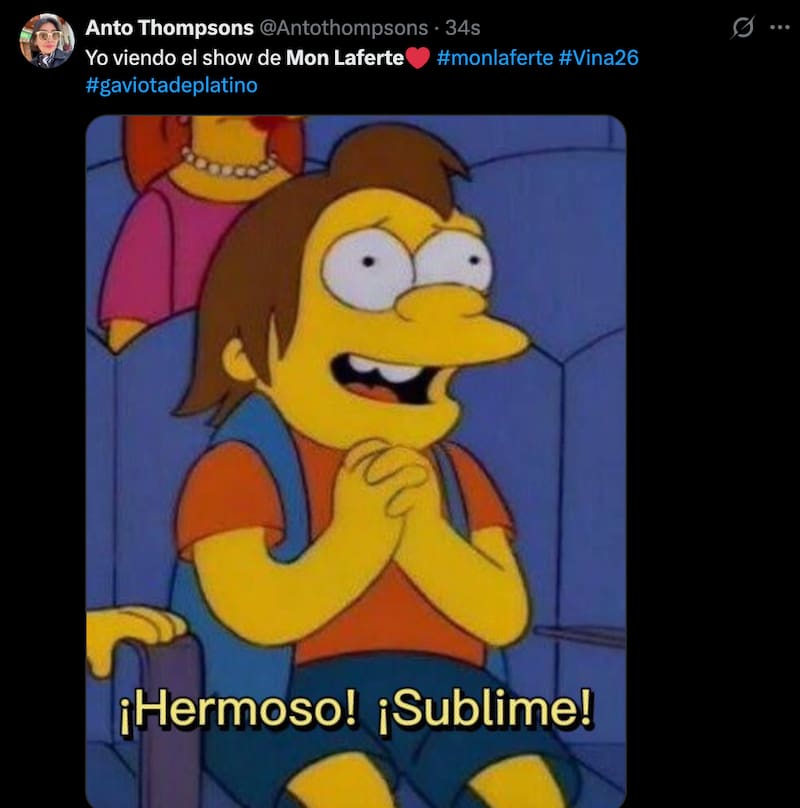The height and width of the screenshot is (808, 800).
Task: Open the three-dot more options menu
Action: (x=779, y=27)
